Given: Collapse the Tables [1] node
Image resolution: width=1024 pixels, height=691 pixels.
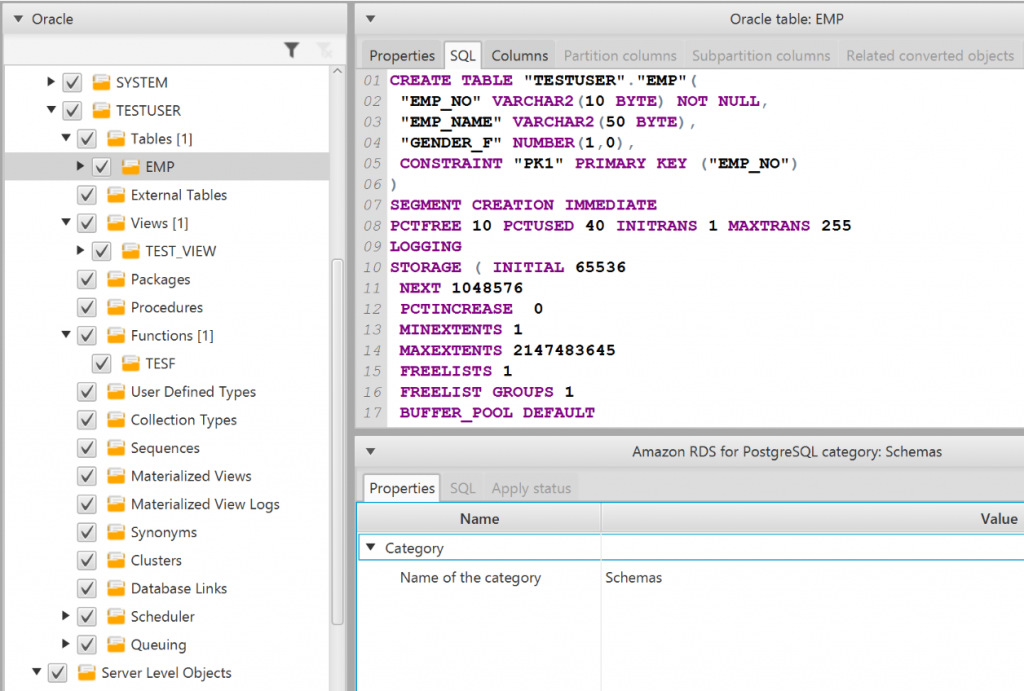Looking at the screenshot, I should [66, 138].
